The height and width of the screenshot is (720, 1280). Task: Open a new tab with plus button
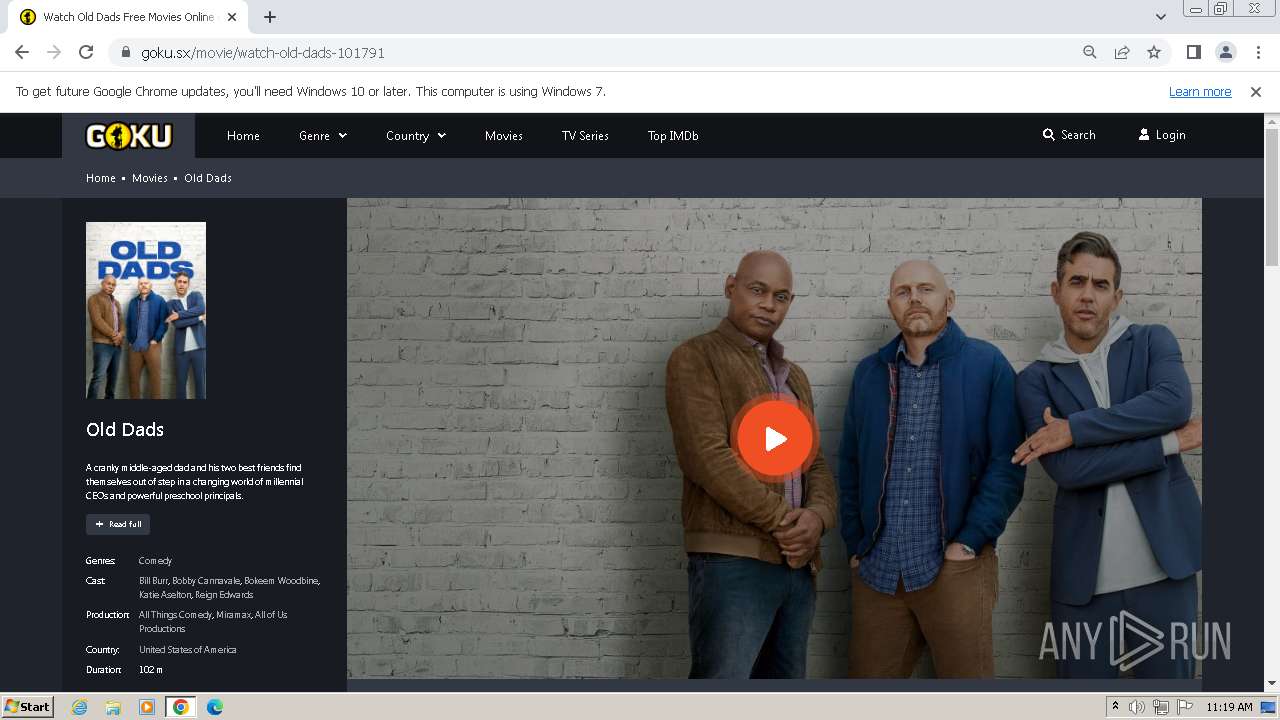pos(270,17)
